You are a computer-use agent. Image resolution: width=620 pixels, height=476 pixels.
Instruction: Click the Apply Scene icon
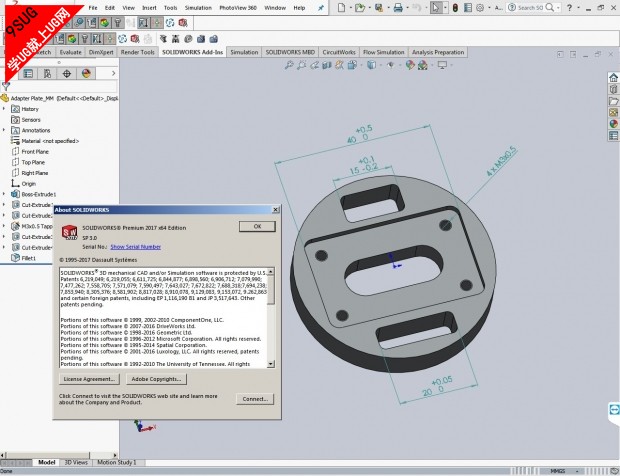423,65
